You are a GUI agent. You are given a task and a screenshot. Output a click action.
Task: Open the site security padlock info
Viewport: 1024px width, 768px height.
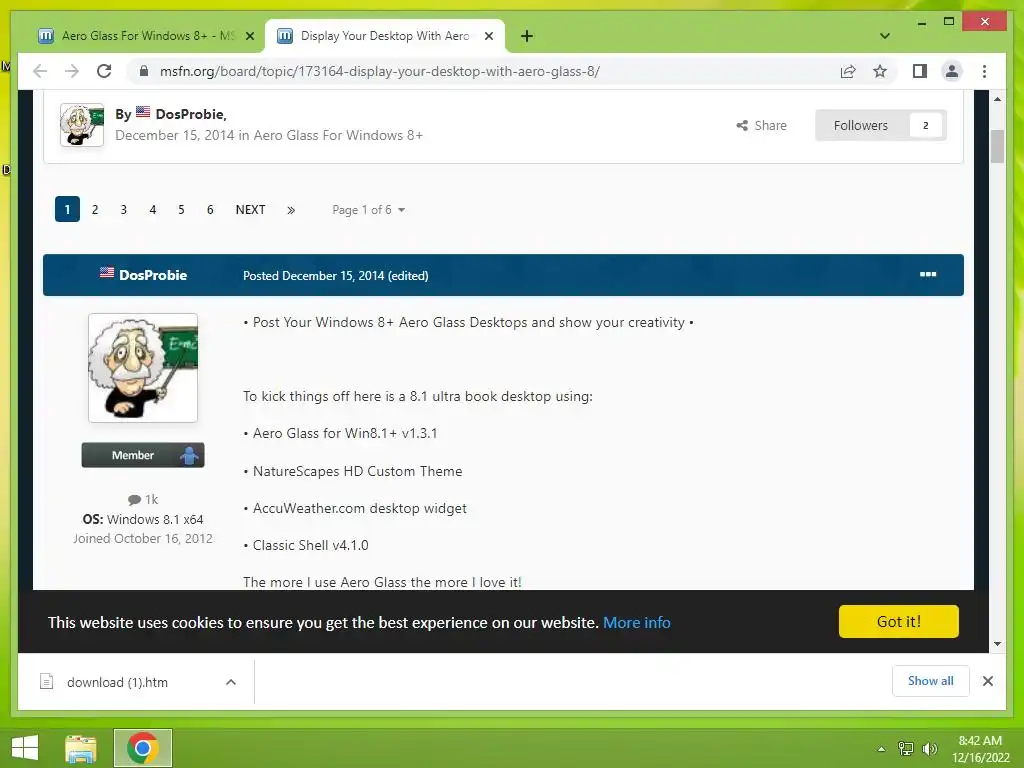pos(144,71)
